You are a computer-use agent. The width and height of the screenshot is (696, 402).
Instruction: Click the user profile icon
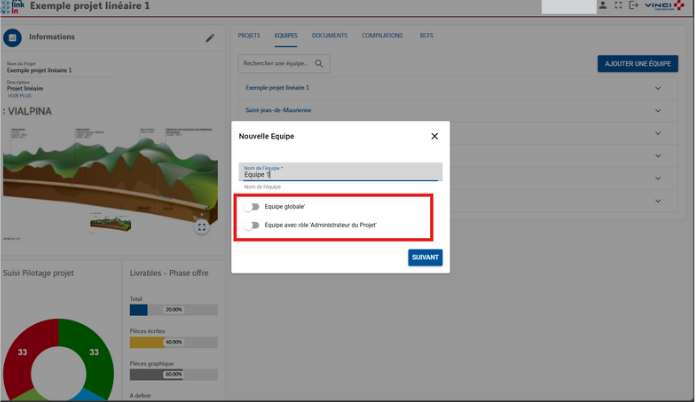pyautogui.click(x=602, y=6)
